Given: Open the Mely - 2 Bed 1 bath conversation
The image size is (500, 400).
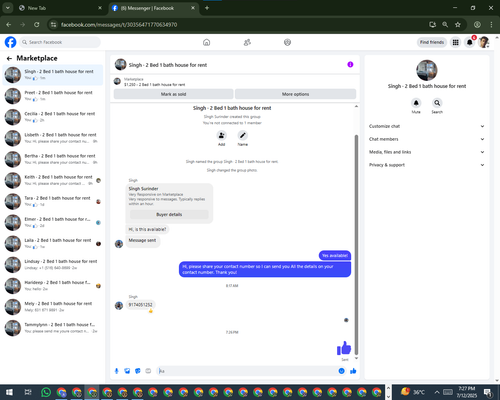Looking at the screenshot, I should [x=53, y=307].
